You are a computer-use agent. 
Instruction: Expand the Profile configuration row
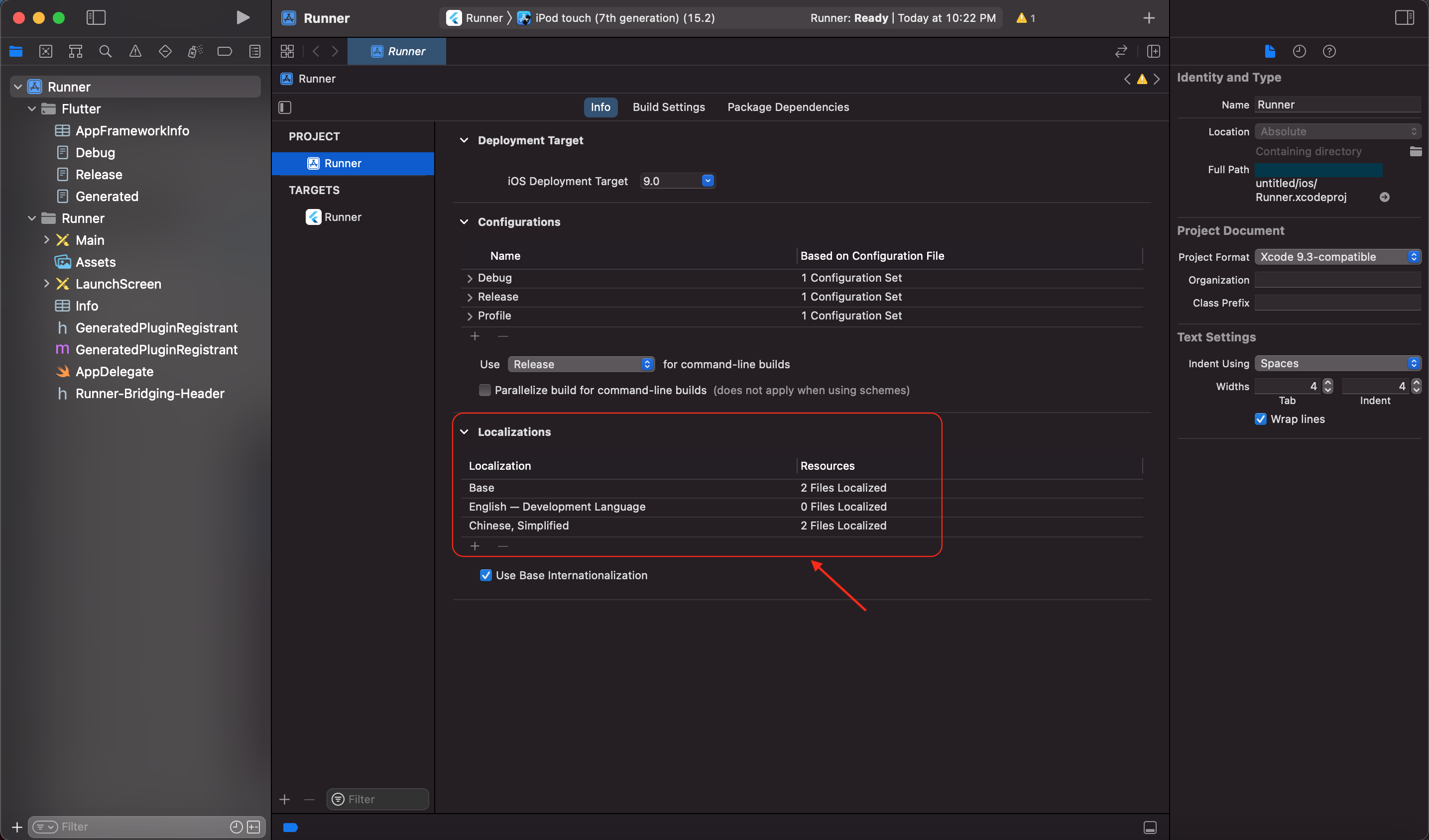(x=470, y=316)
